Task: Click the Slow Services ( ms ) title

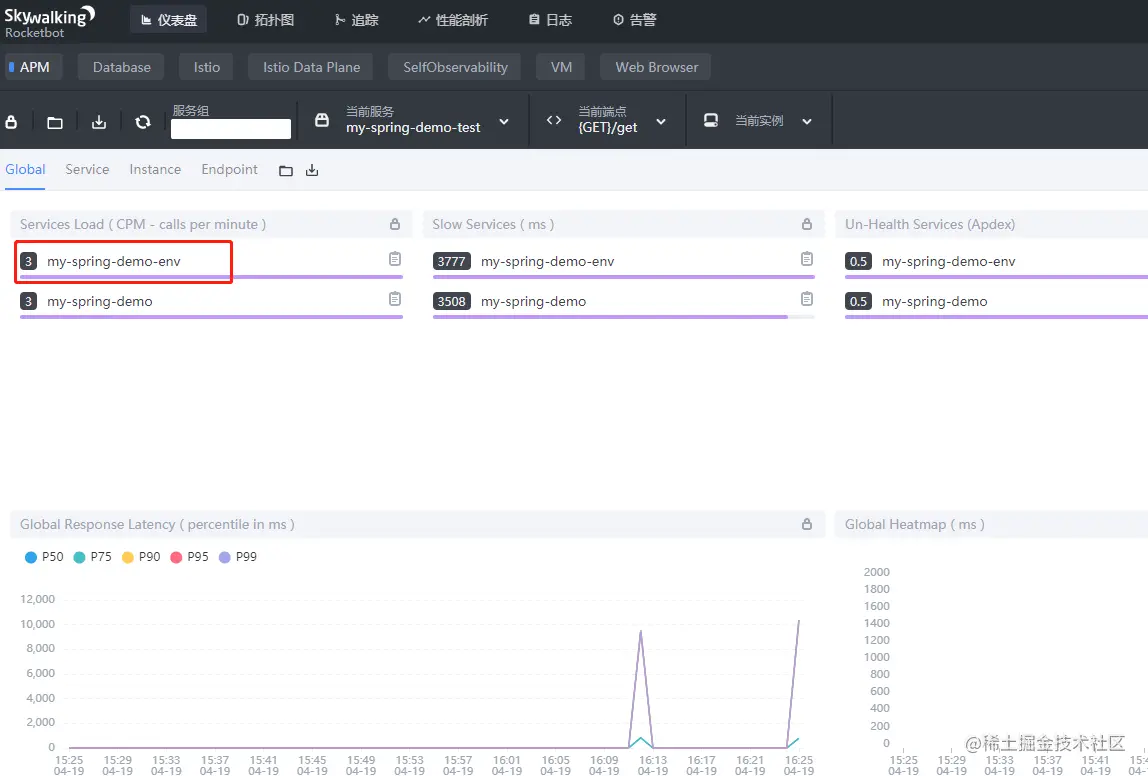Action: point(493,224)
